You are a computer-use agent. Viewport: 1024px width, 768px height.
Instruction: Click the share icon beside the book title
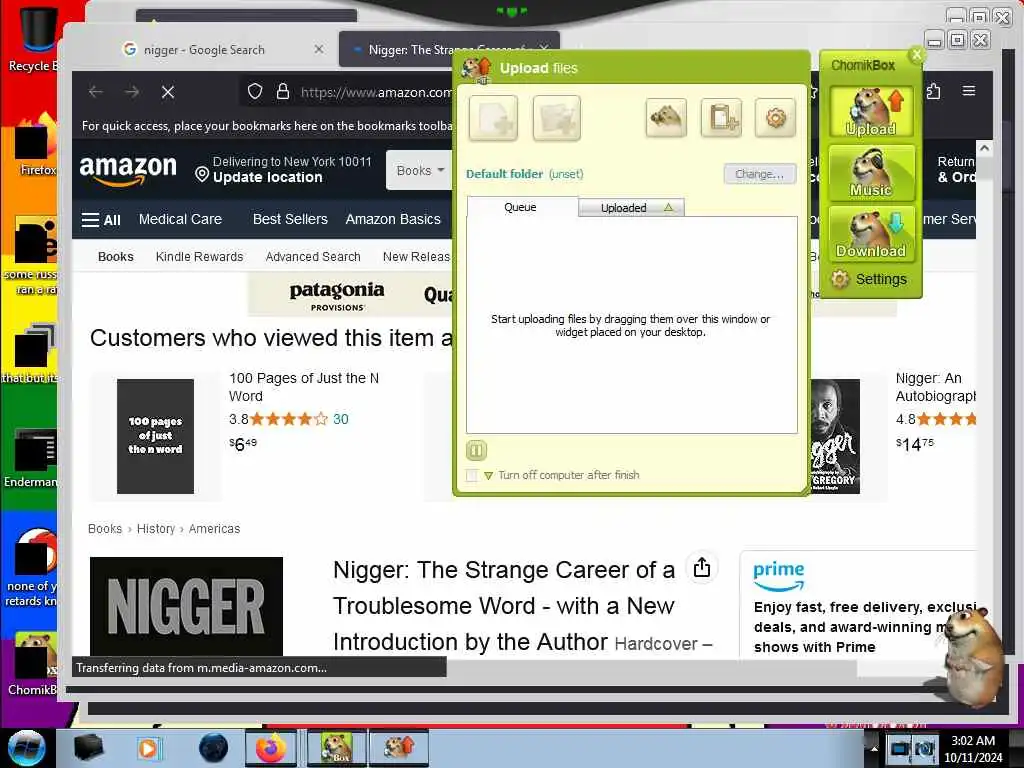pos(702,568)
